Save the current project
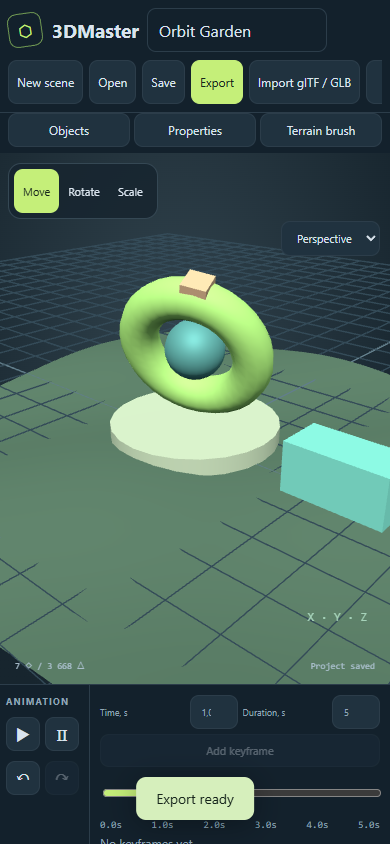Image resolution: width=390 pixels, height=844 pixels. [x=163, y=82]
